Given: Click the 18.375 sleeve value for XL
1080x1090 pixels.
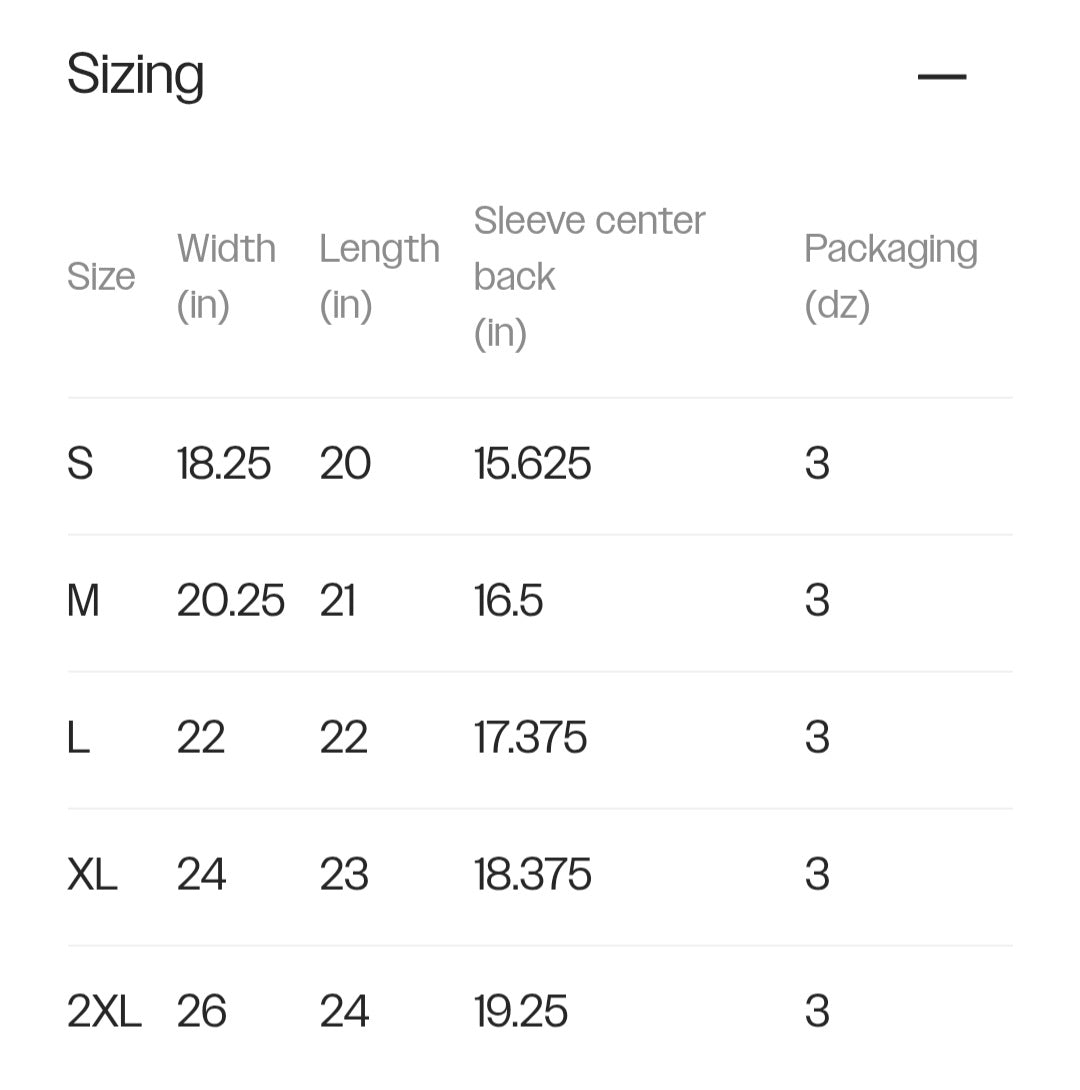Looking at the screenshot, I should pos(532,875).
